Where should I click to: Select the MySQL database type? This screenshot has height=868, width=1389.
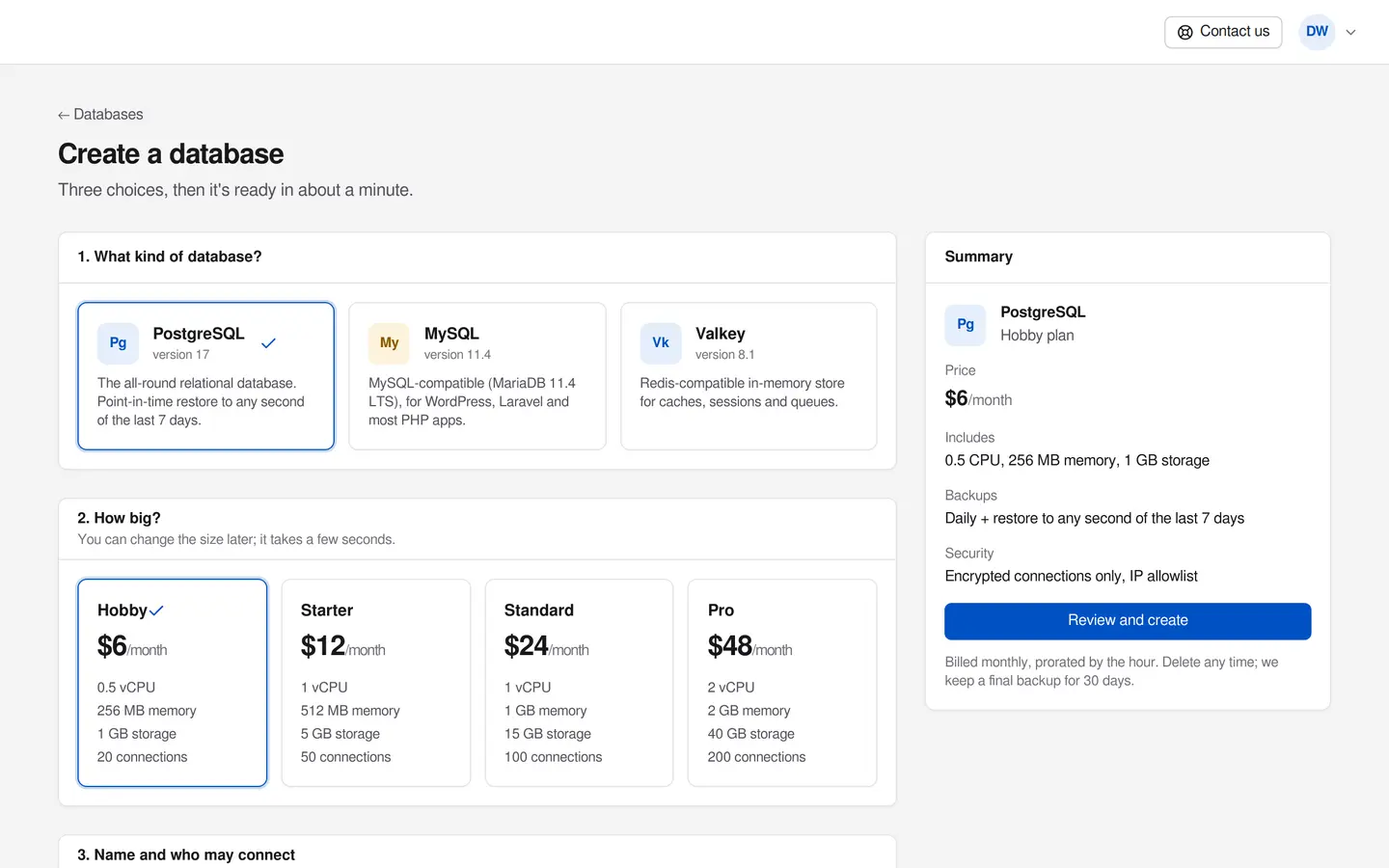click(477, 376)
